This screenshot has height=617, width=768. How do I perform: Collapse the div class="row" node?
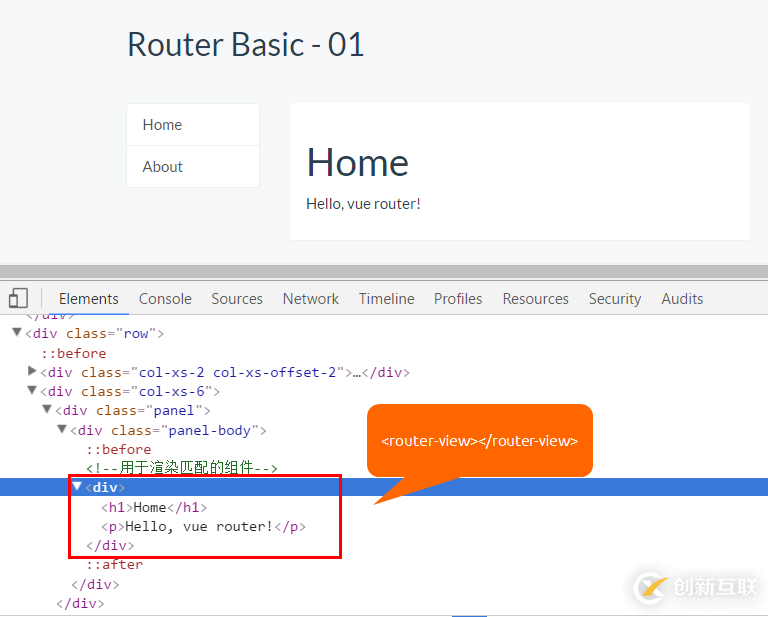pos(17,332)
